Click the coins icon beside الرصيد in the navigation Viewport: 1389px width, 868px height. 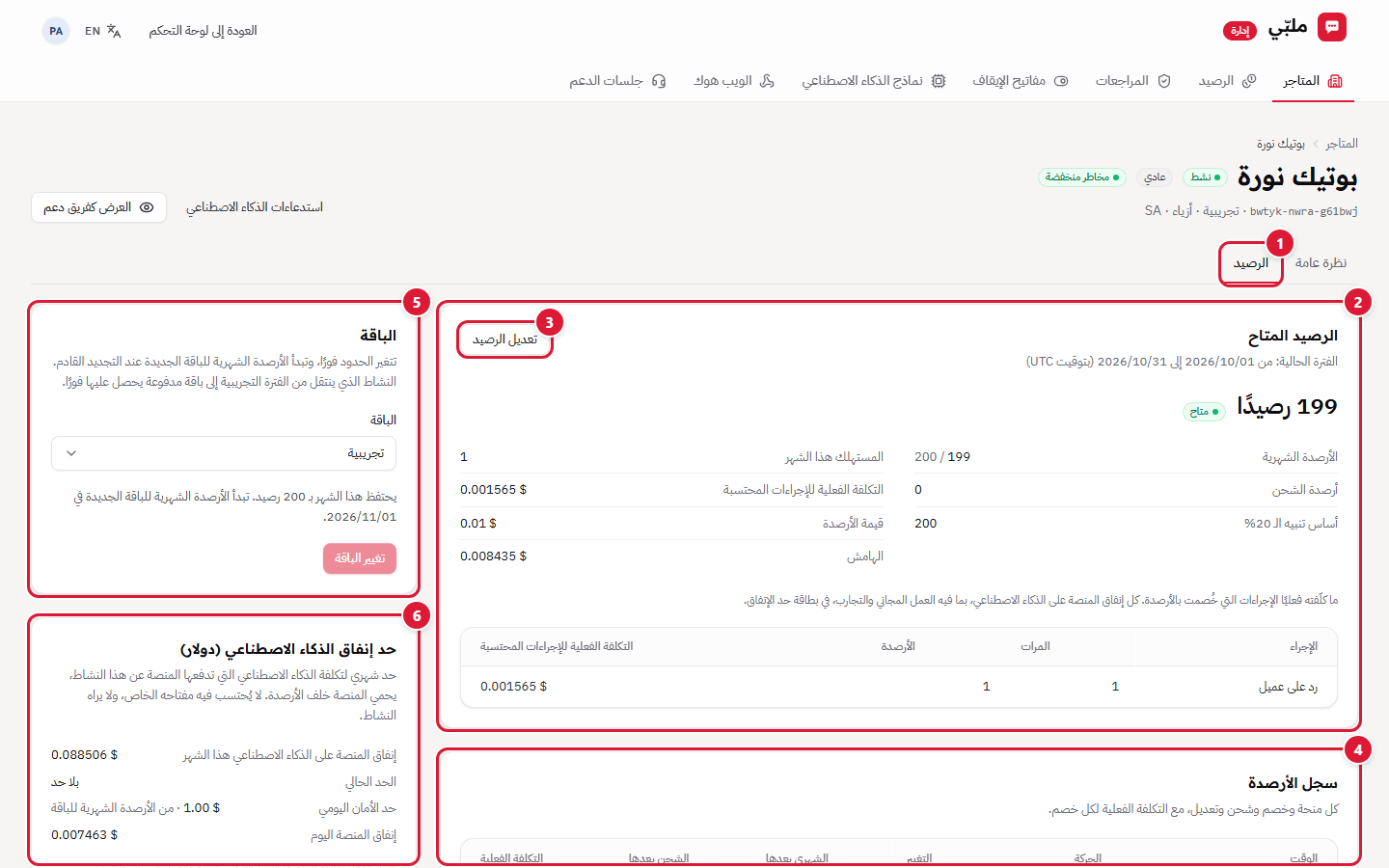click(x=1249, y=81)
